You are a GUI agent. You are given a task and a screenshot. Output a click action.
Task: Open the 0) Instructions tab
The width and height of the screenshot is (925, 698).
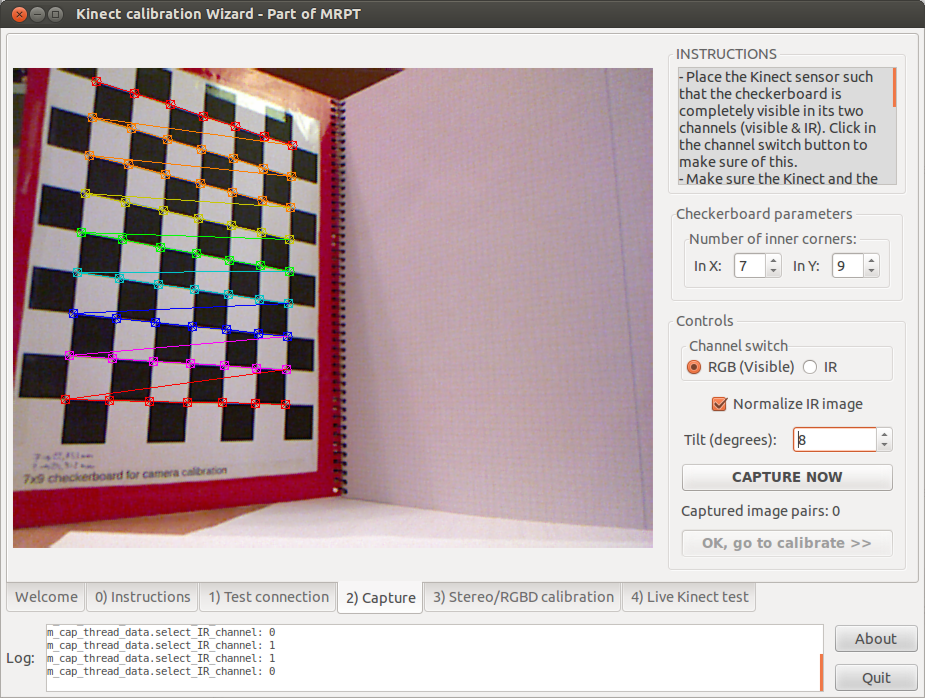(x=142, y=597)
